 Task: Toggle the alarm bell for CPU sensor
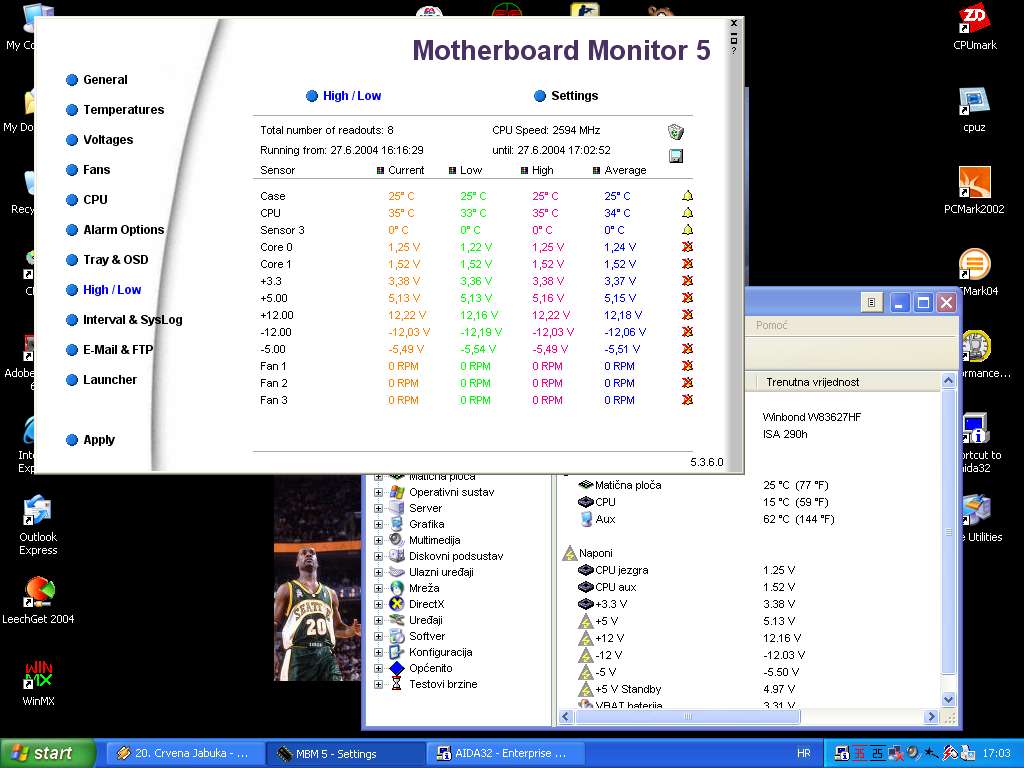(x=687, y=213)
